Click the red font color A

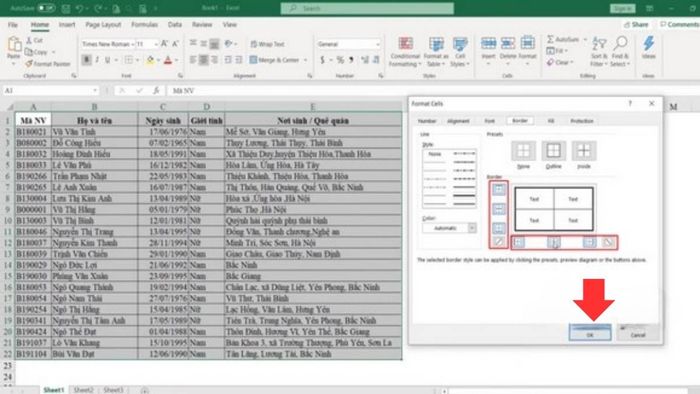point(168,60)
